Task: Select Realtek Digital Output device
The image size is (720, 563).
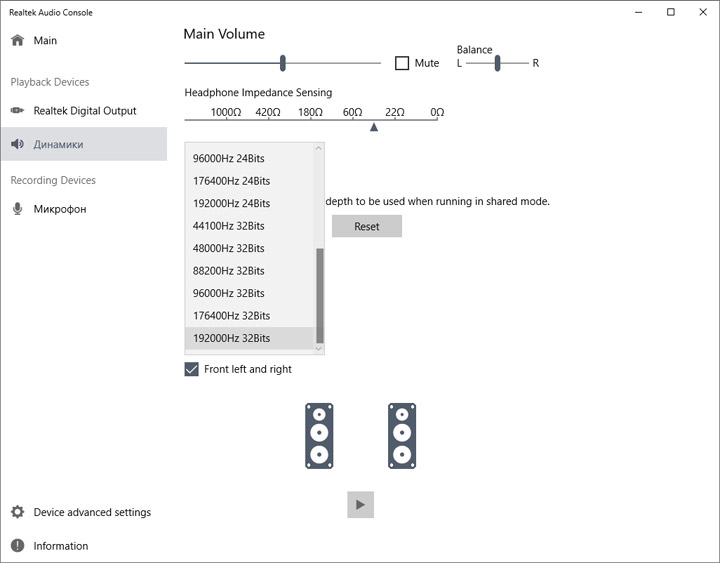Action: (x=84, y=111)
